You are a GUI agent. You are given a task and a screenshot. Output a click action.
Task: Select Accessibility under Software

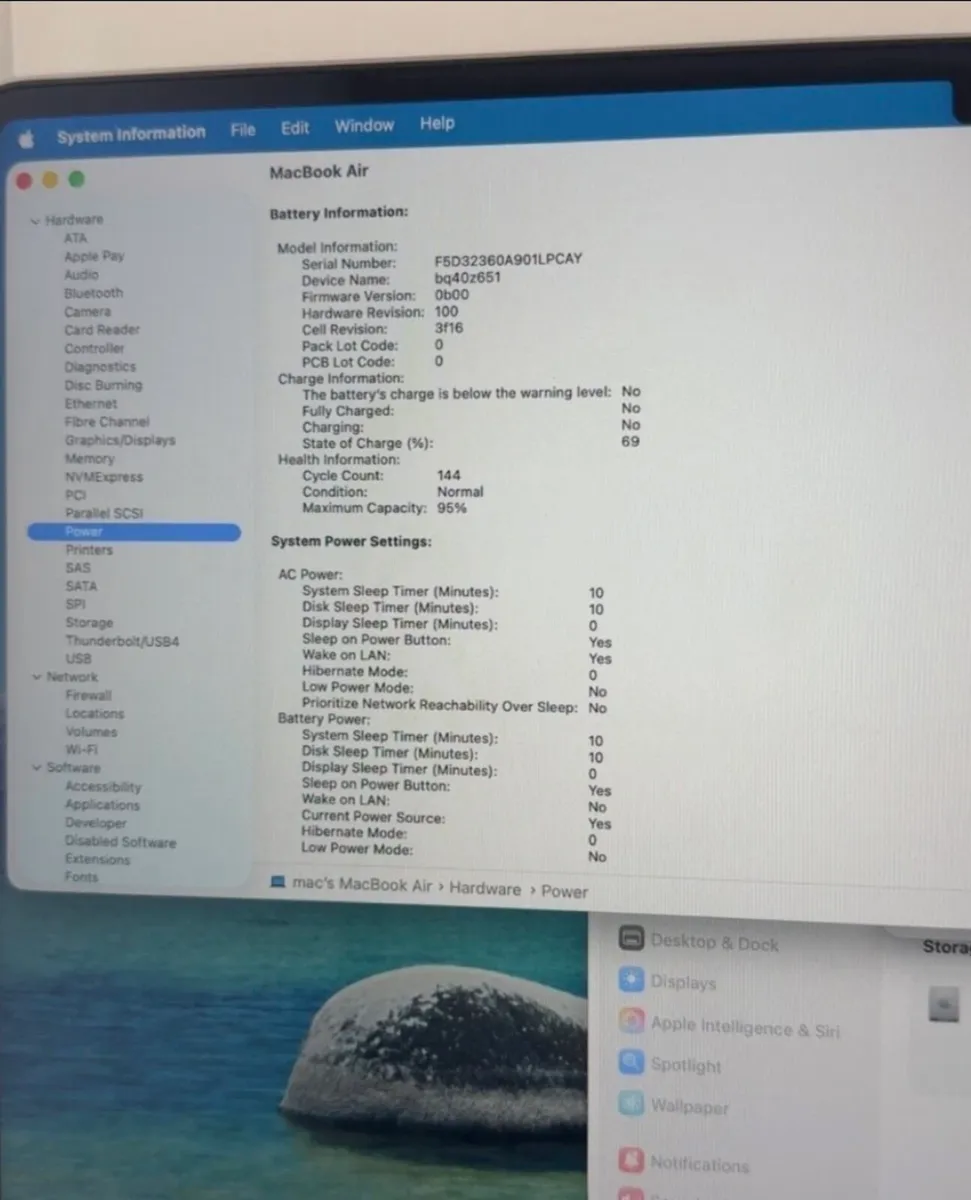[103, 787]
